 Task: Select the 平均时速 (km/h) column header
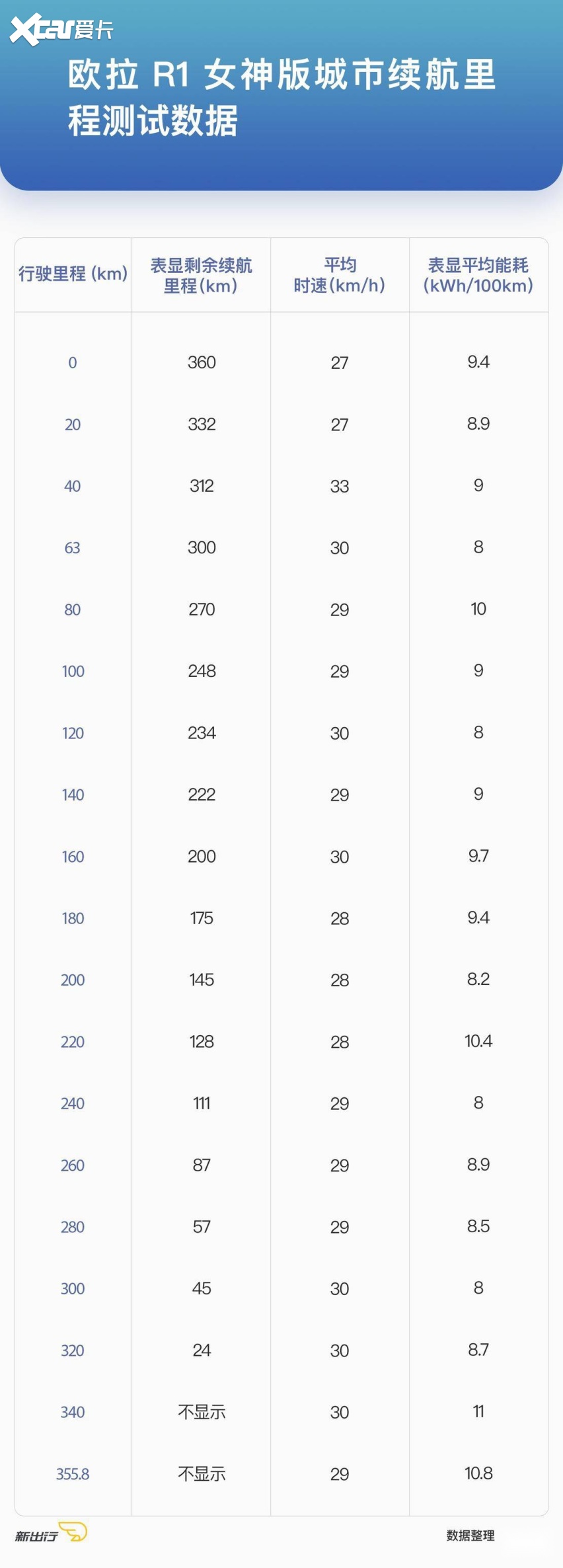tap(340, 275)
